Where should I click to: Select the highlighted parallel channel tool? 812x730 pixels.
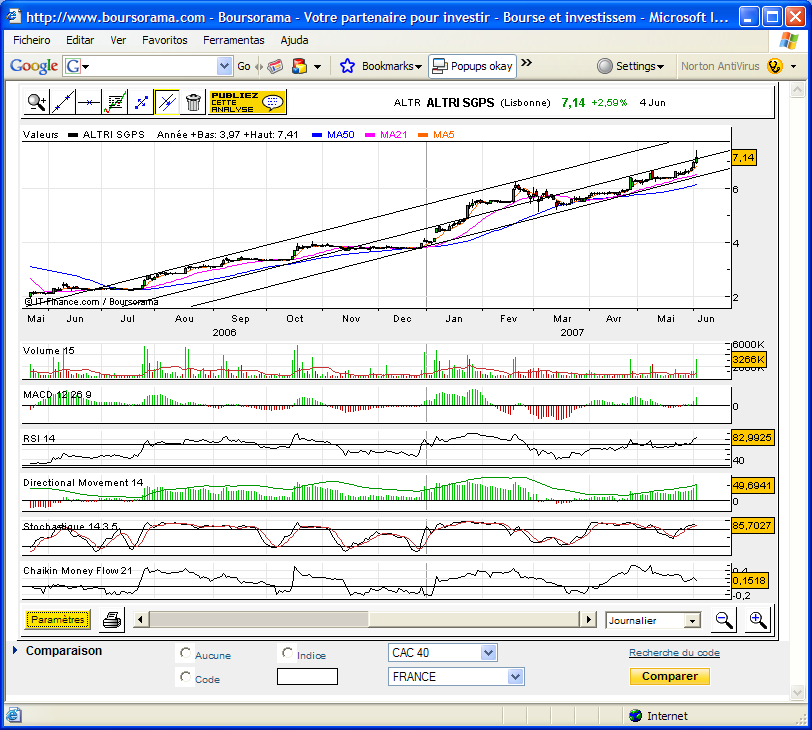[x=167, y=102]
